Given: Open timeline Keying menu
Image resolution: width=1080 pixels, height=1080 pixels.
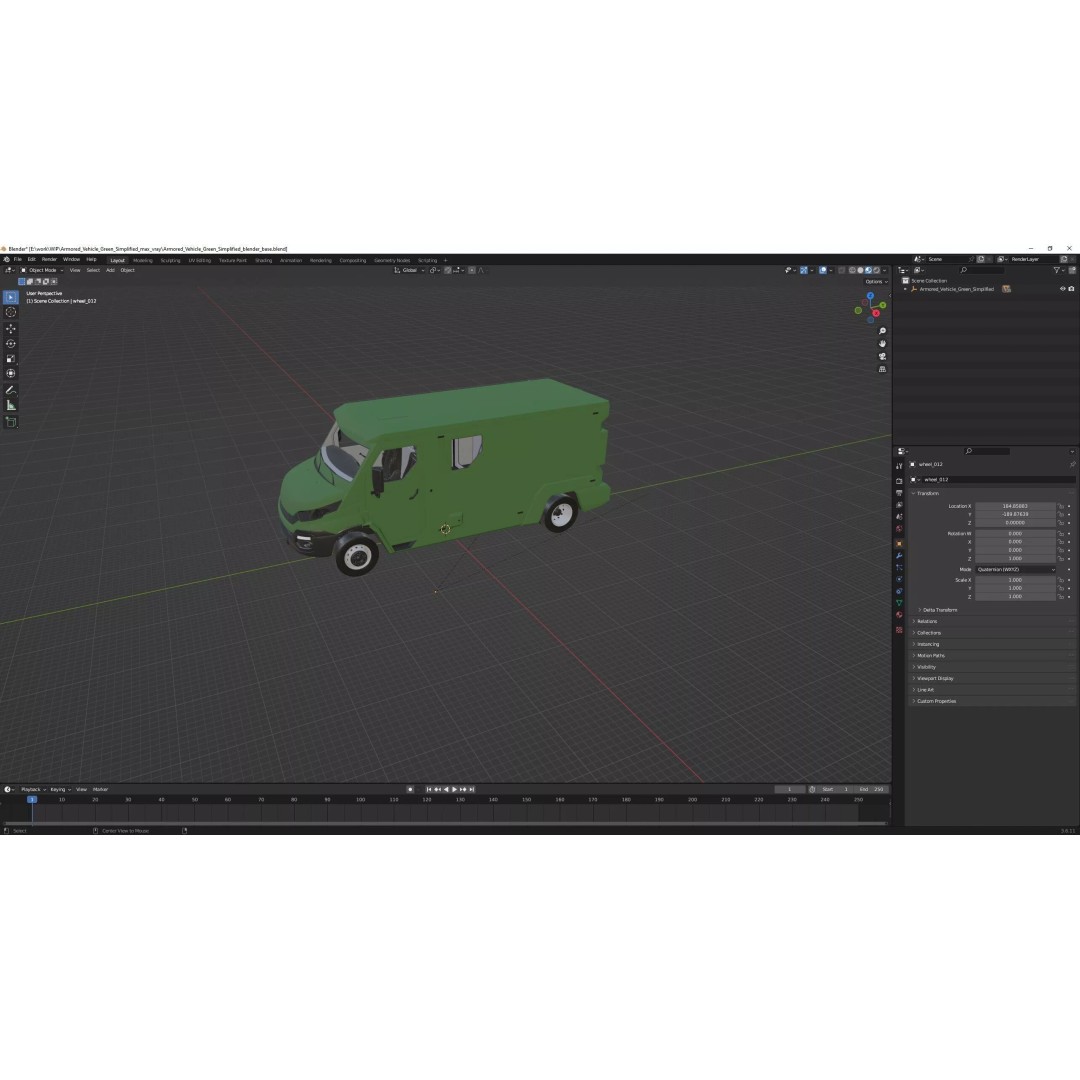Looking at the screenshot, I should pos(60,789).
